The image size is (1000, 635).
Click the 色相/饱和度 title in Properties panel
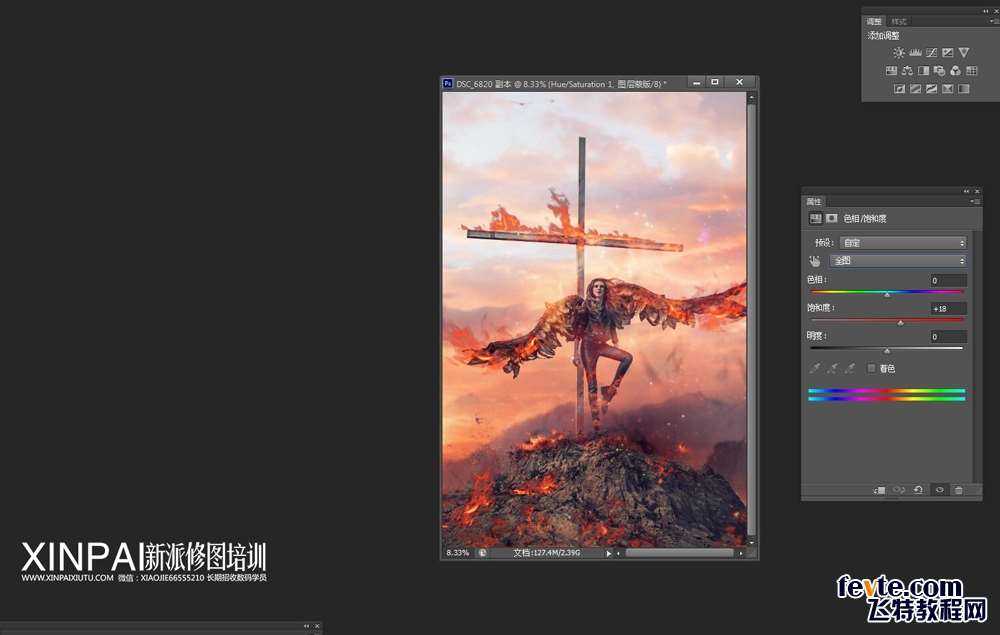click(x=865, y=219)
